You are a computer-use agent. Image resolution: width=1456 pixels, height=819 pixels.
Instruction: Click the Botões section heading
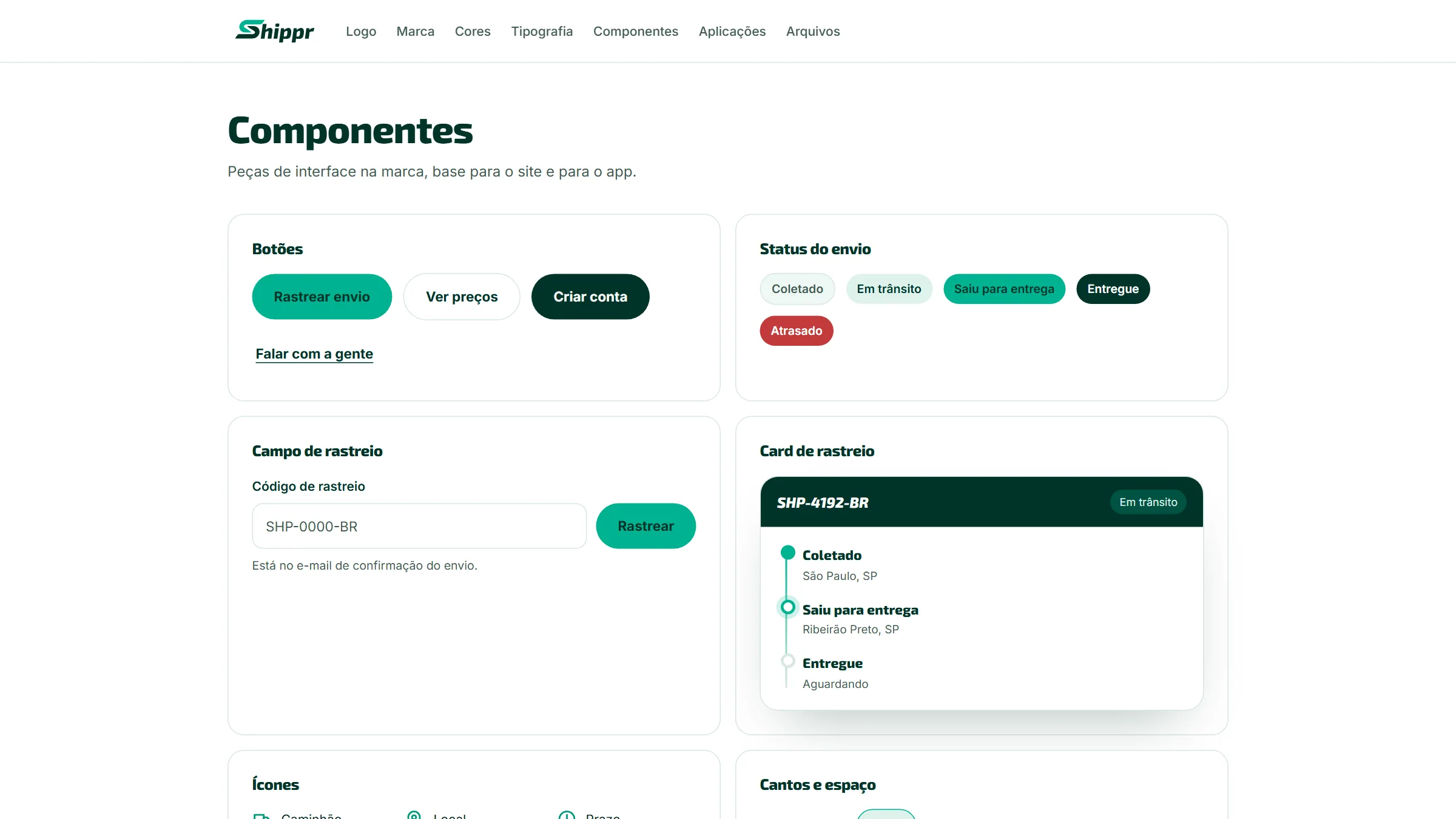click(277, 249)
